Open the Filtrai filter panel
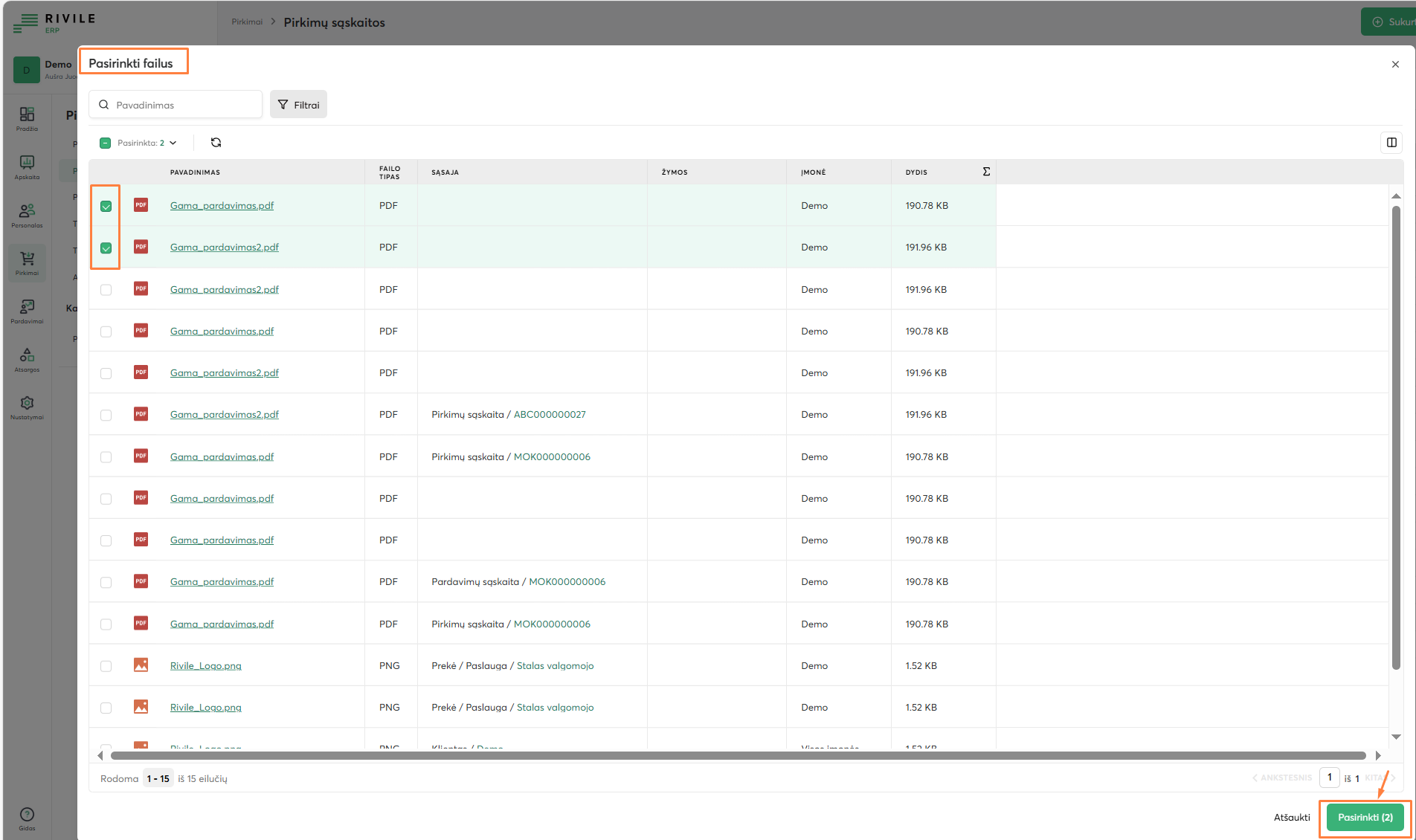1416x840 pixels. tap(298, 105)
